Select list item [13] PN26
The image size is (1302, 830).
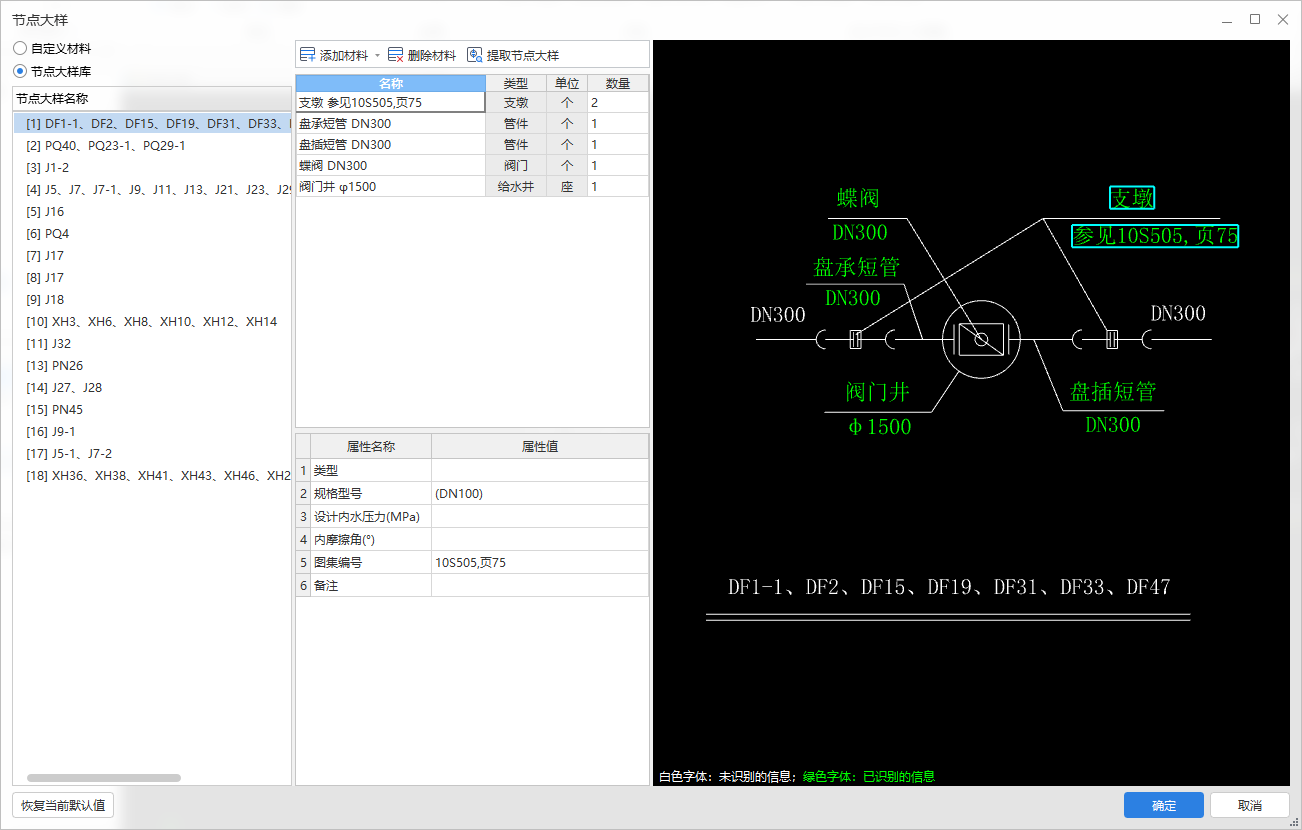(152, 365)
